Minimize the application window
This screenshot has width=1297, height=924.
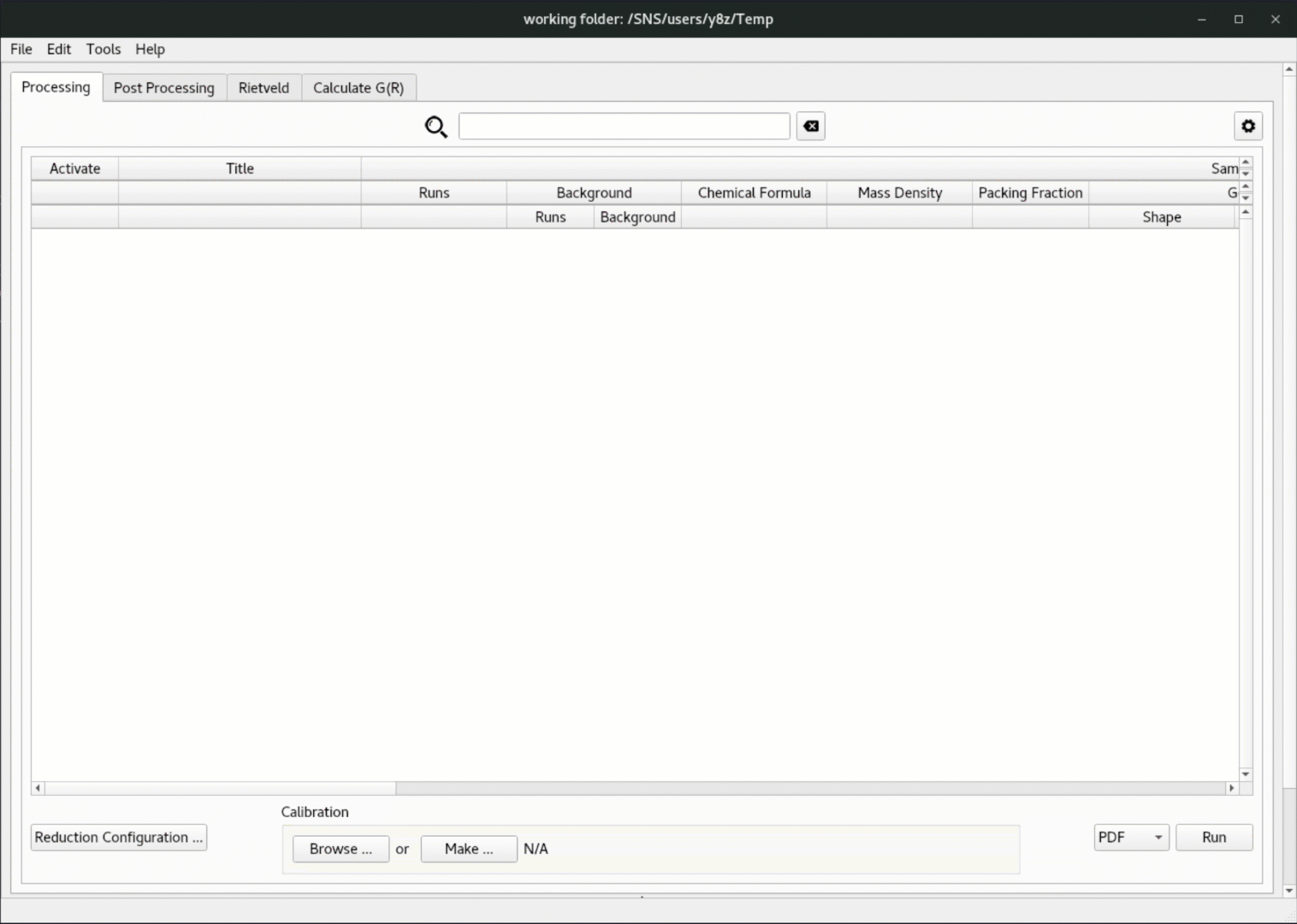1201,19
